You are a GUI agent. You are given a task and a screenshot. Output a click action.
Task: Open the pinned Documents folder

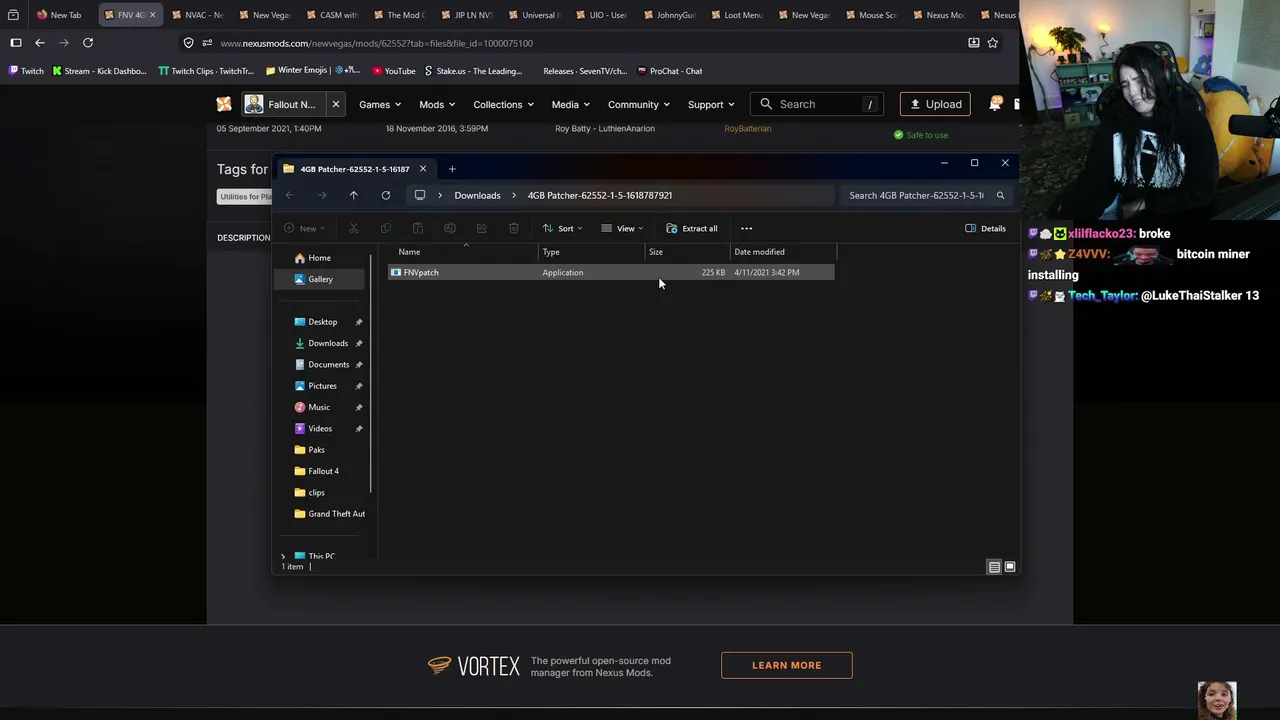[328, 364]
